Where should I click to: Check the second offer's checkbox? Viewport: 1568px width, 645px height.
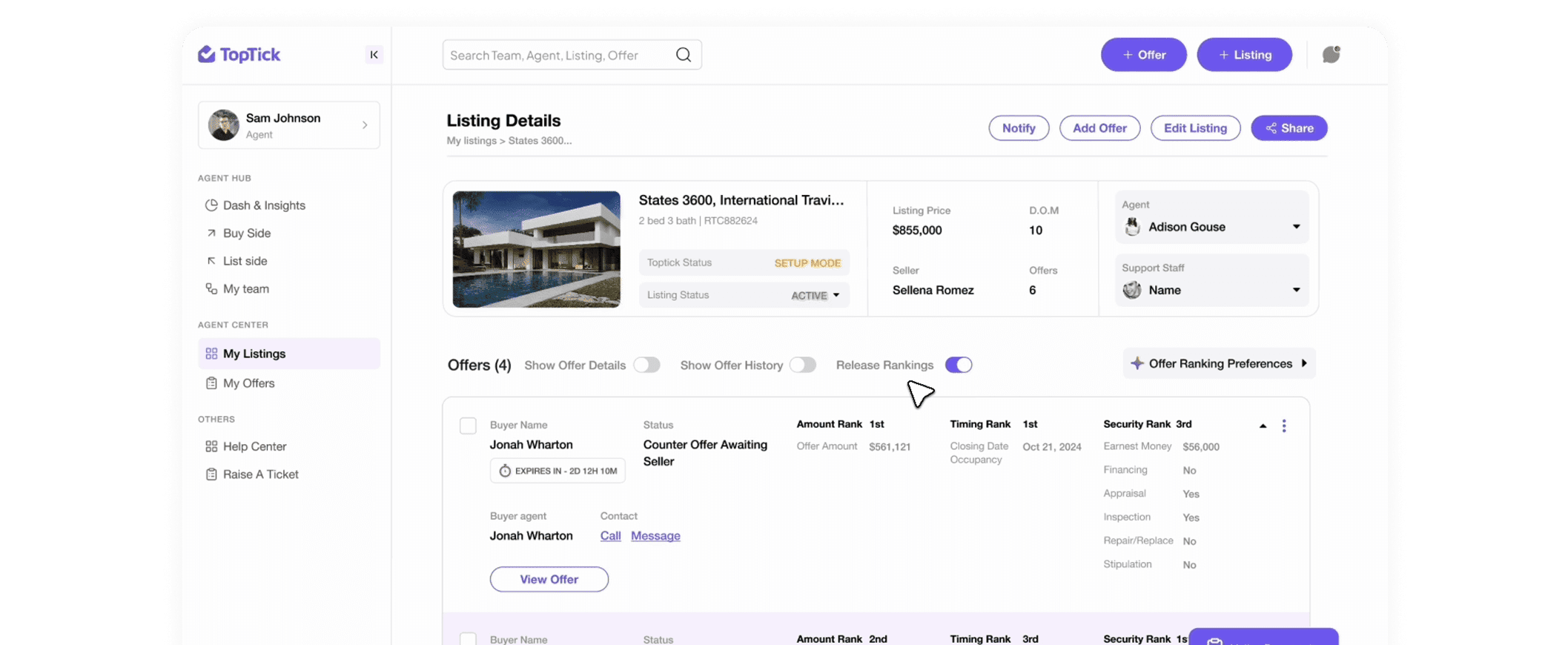tap(468, 638)
